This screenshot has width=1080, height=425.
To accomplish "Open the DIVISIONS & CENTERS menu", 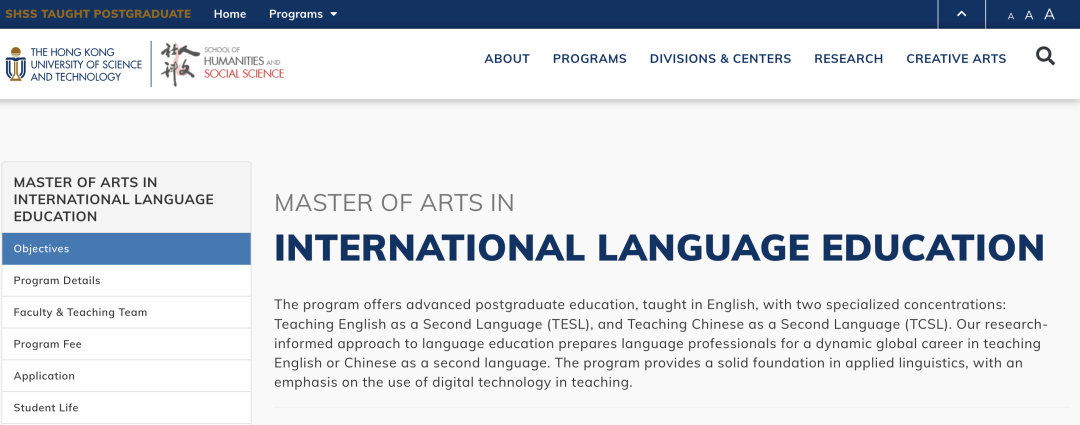I will (720, 59).
